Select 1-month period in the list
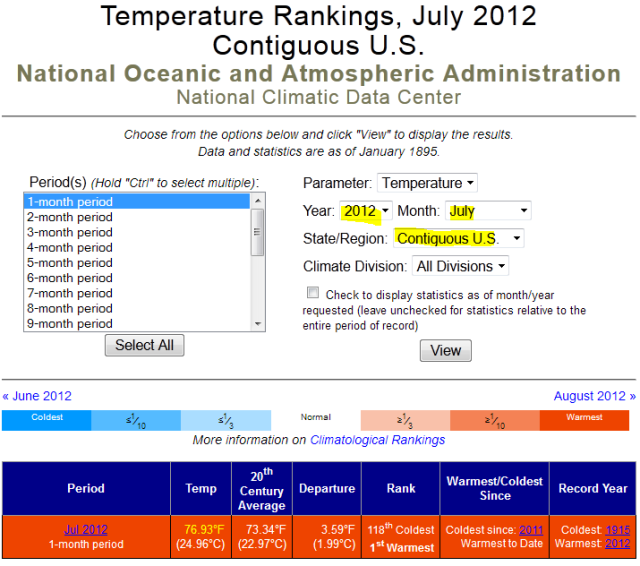 [137, 202]
